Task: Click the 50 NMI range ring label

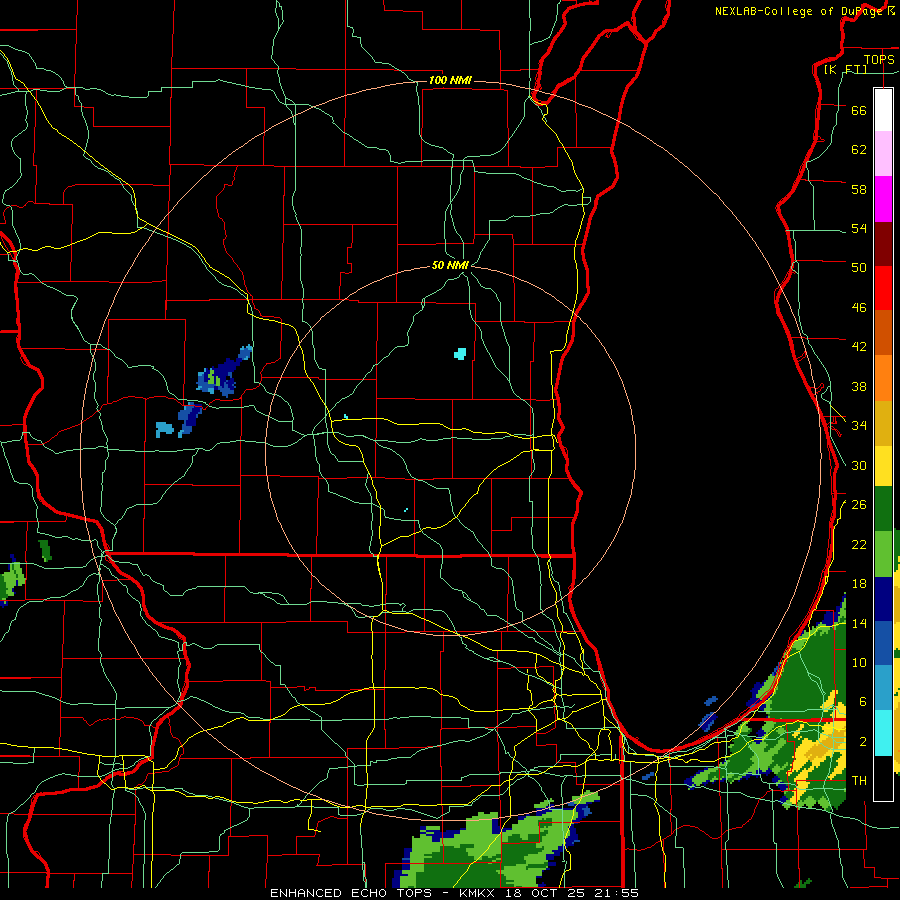Action: point(450,265)
